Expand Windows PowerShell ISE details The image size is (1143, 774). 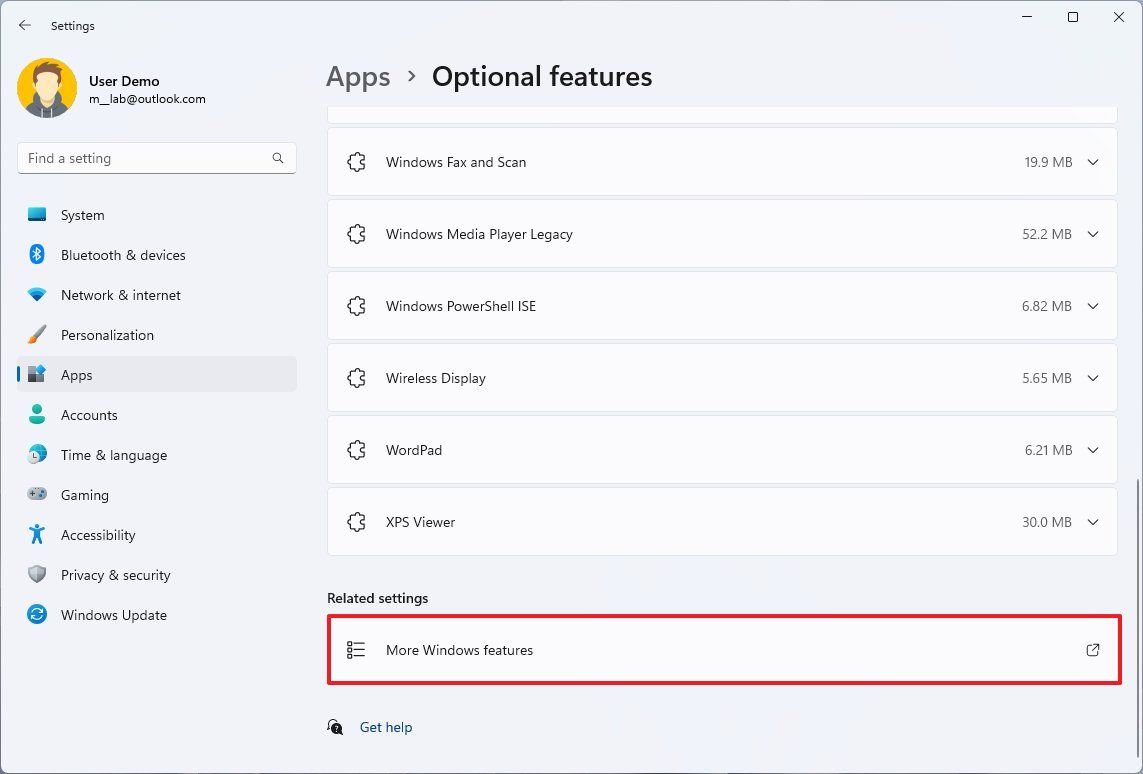1093,305
